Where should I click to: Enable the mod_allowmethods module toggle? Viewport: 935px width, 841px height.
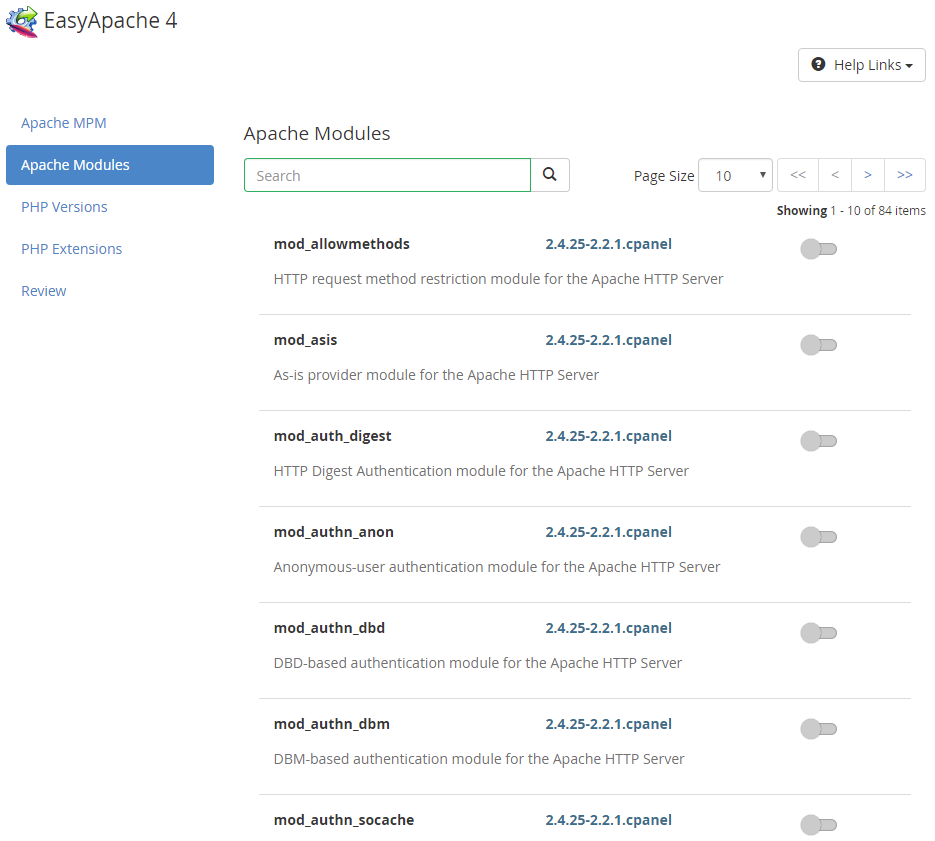(x=819, y=249)
